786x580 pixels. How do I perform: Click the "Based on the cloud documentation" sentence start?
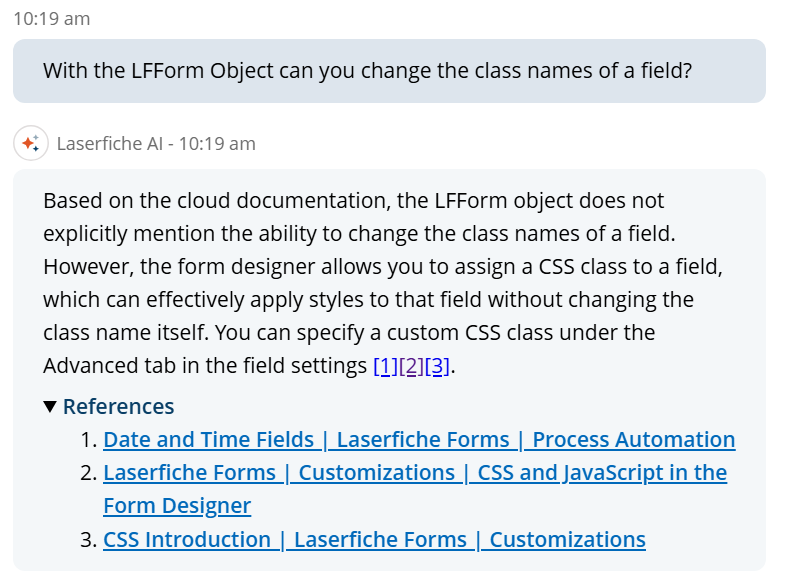point(217,201)
